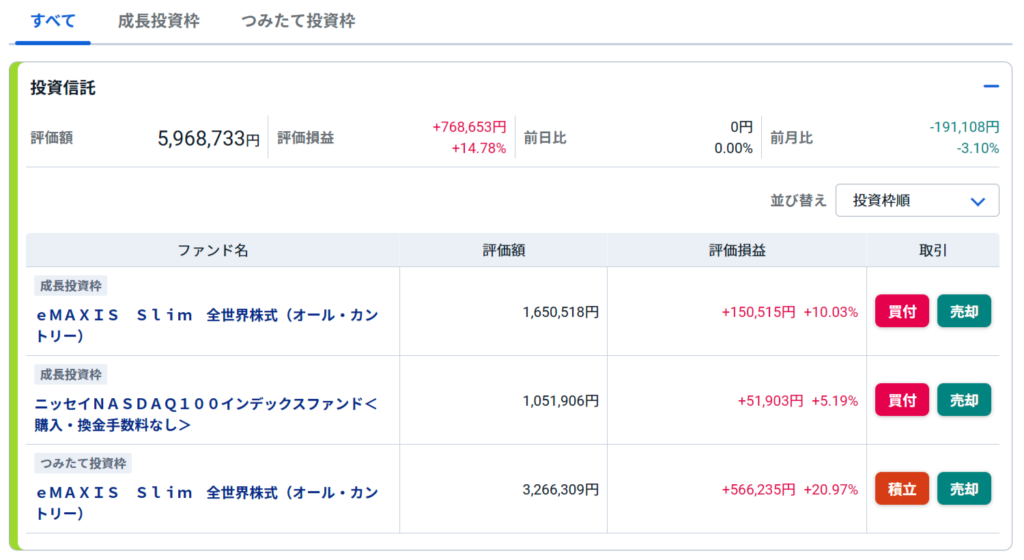Collapse the 投資信託 section with minus icon

990,86
